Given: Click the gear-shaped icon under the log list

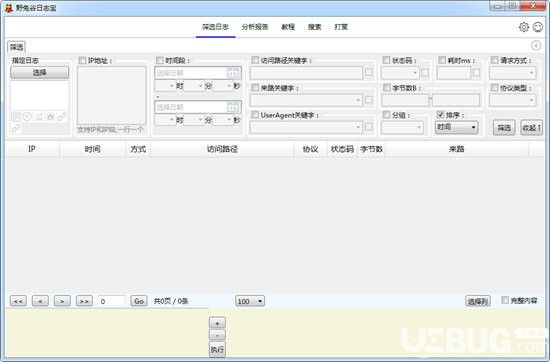Looking at the screenshot, I should 51,116.
